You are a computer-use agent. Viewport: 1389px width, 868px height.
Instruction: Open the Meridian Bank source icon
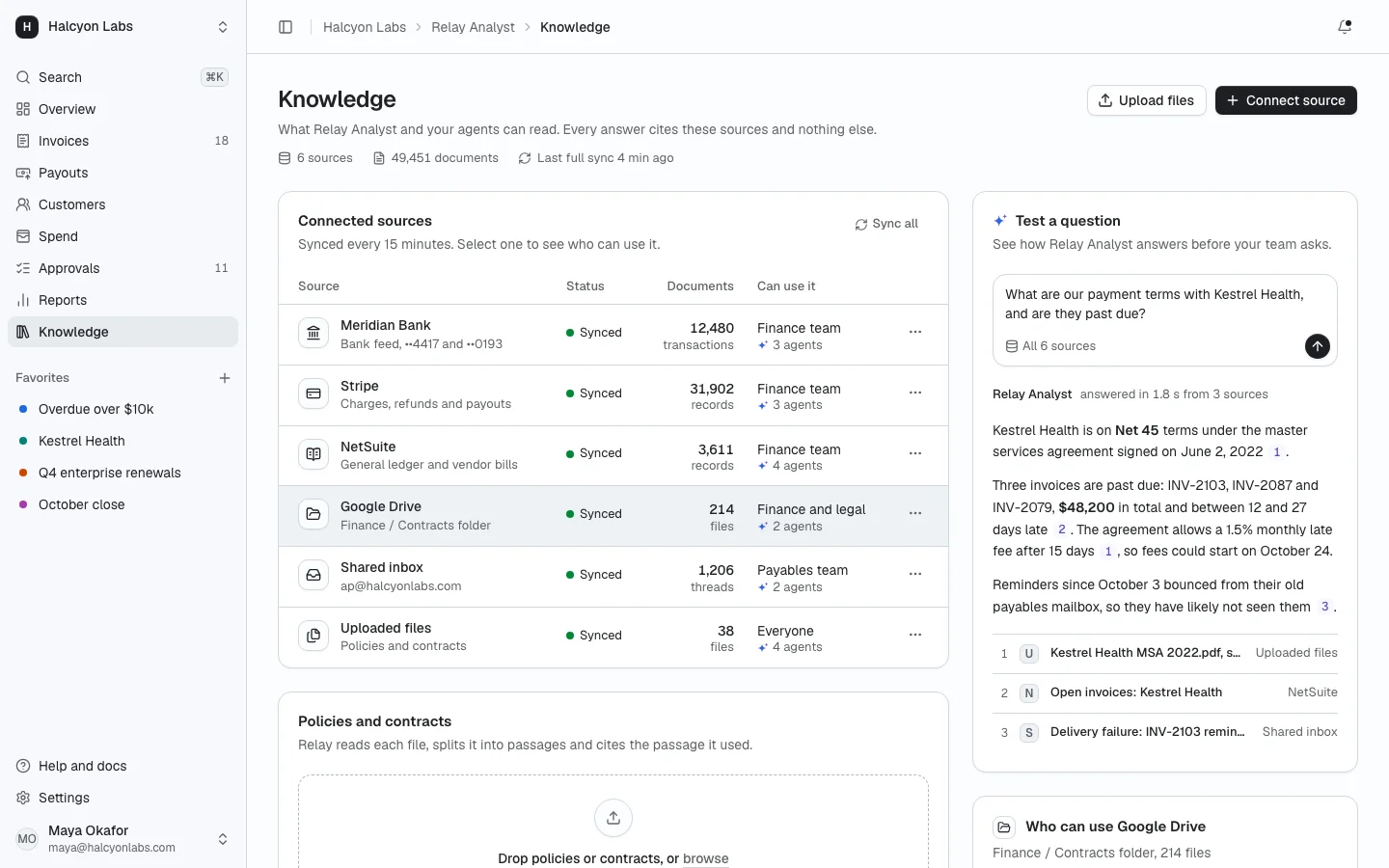[313, 334]
